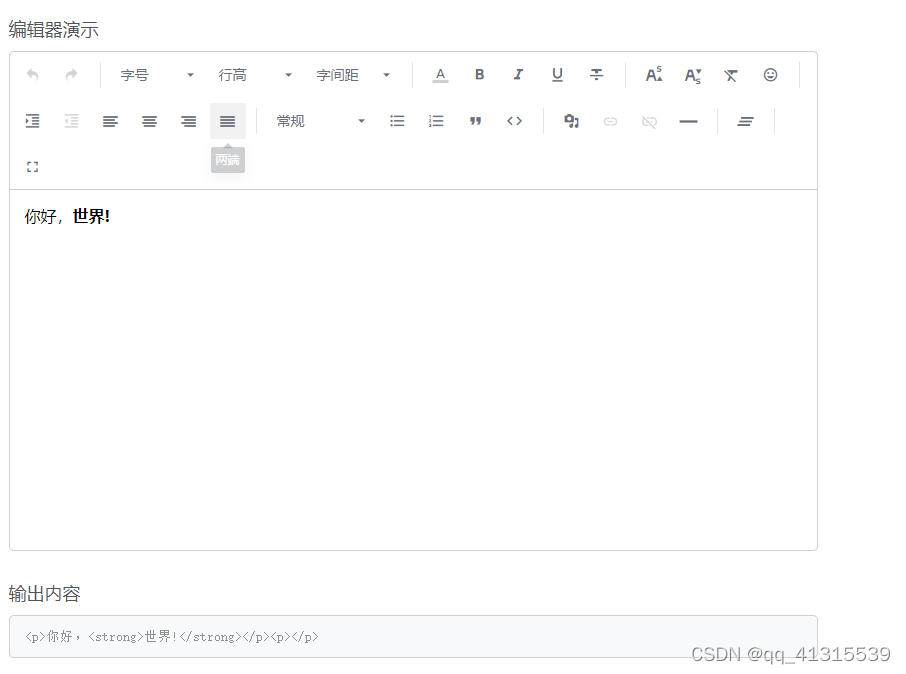Toggle bold formatting in the toolbar
The height and width of the screenshot is (674, 906).
click(x=479, y=75)
